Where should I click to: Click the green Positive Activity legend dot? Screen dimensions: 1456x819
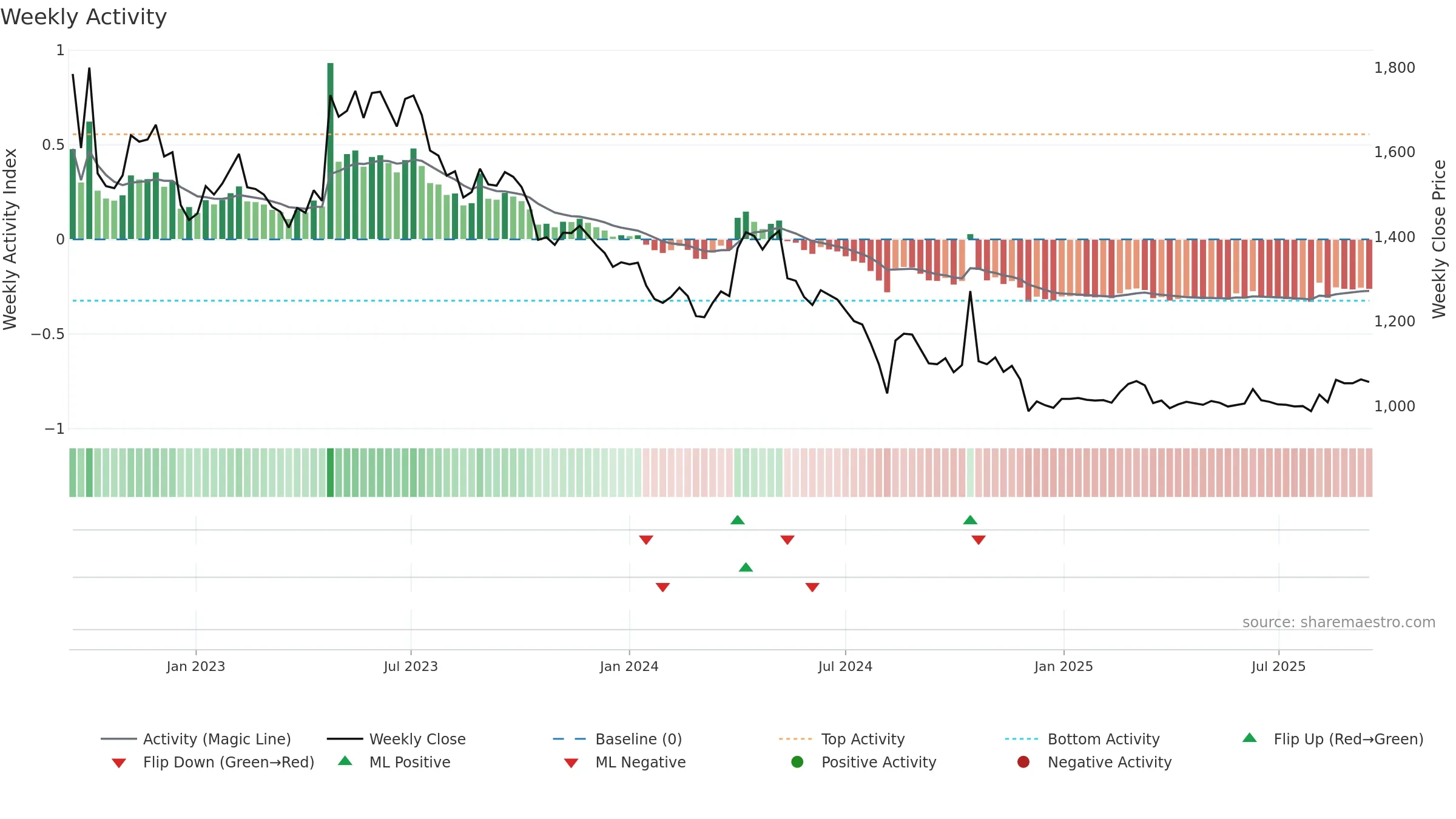[797, 762]
